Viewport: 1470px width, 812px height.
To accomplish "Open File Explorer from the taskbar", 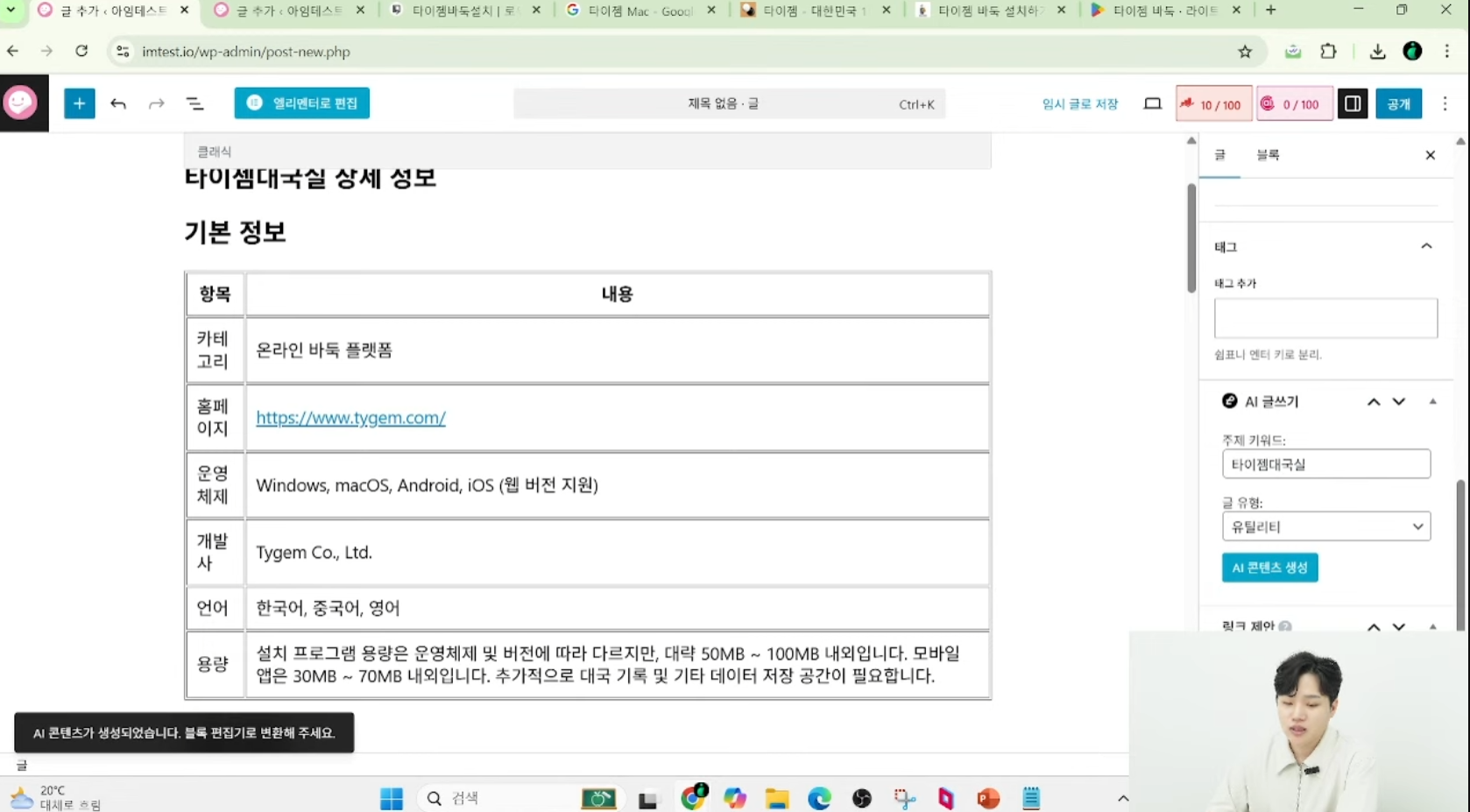I will pyautogui.click(x=777, y=798).
